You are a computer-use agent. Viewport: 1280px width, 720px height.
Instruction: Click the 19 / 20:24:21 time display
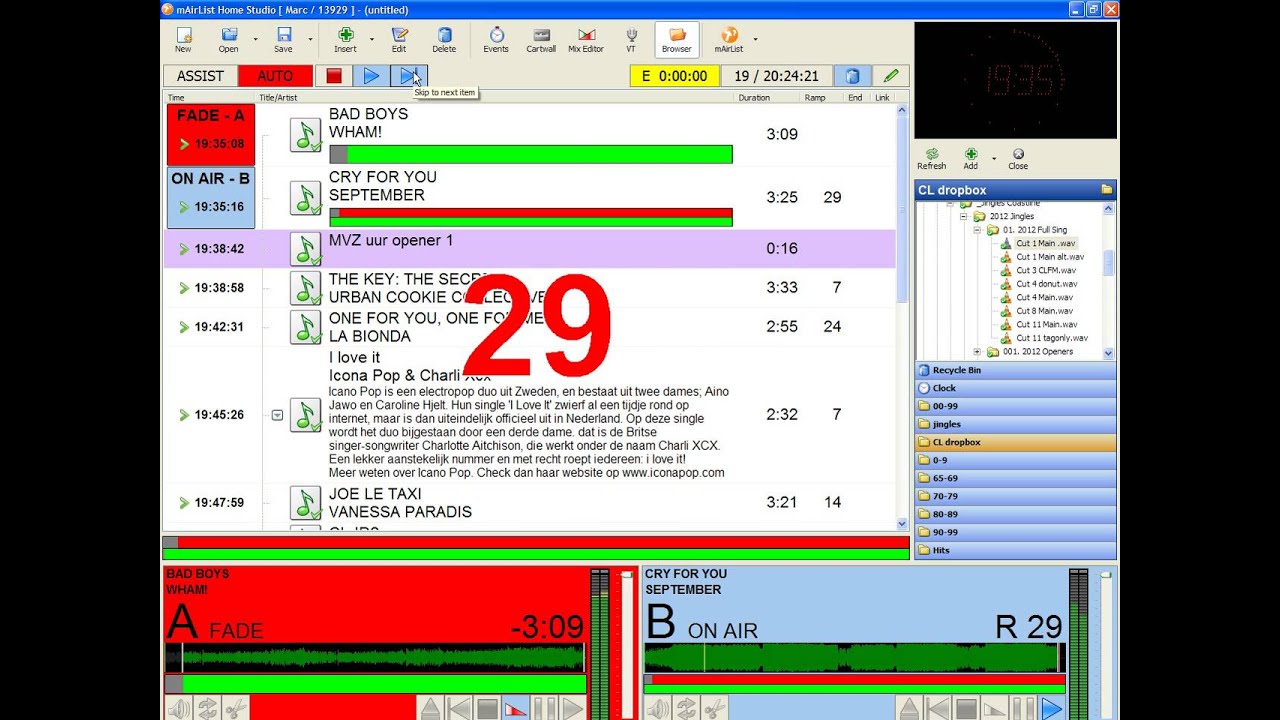point(776,76)
